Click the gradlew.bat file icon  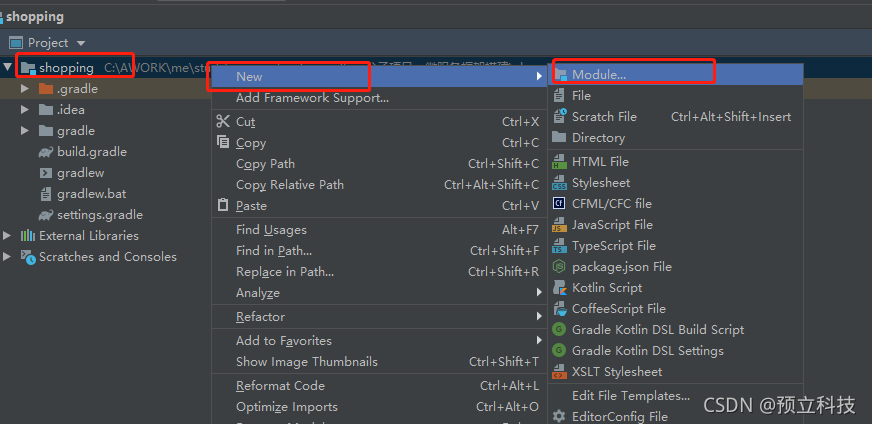[x=46, y=194]
